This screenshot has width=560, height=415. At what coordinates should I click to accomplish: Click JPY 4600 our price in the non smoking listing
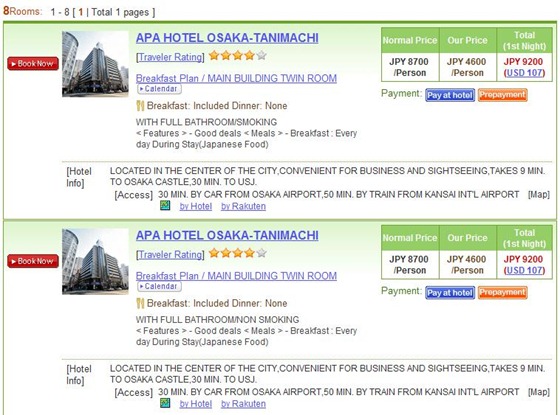click(x=466, y=259)
